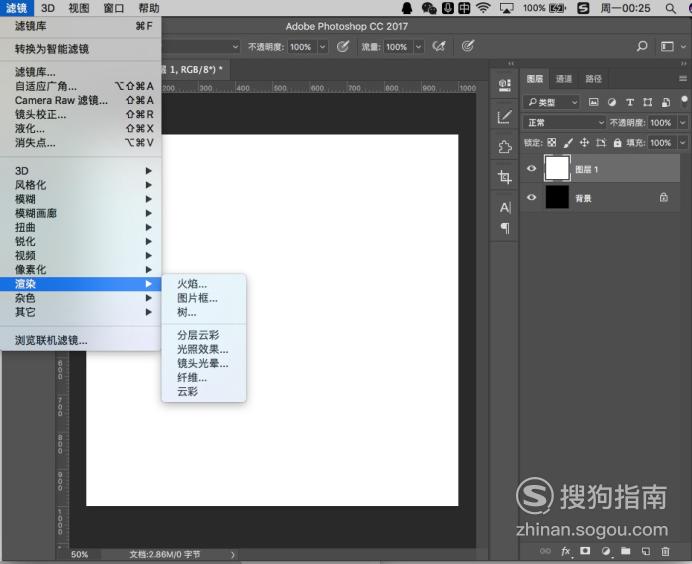Open layer 不透明度 dropdown arrow in panel
Viewport: 692px width, 564px height.
(x=683, y=123)
